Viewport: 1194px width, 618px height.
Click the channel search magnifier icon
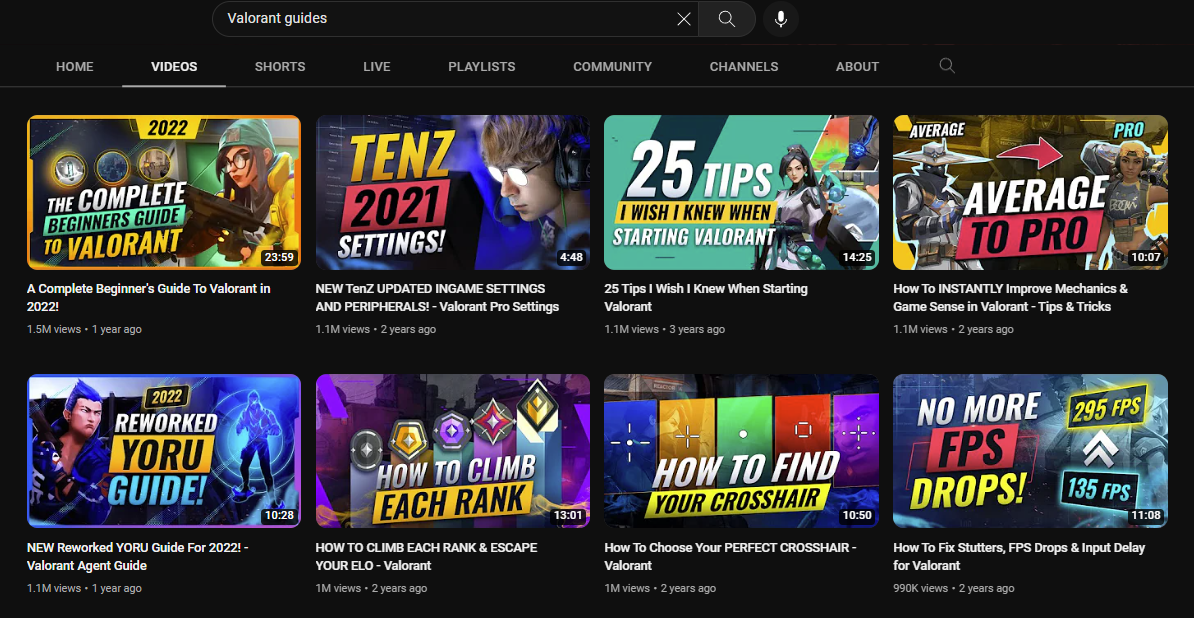947,66
